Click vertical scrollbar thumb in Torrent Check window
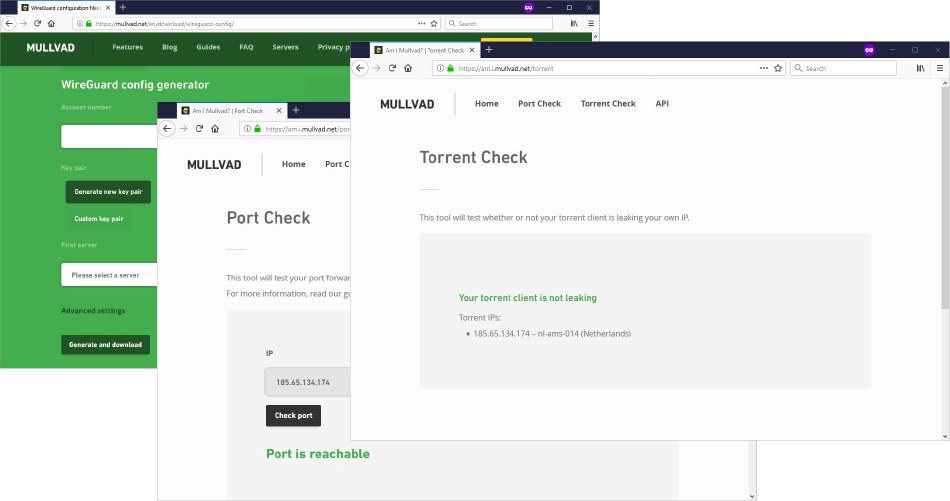This screenshot has height=501, width=950. (x=945, y=197)
